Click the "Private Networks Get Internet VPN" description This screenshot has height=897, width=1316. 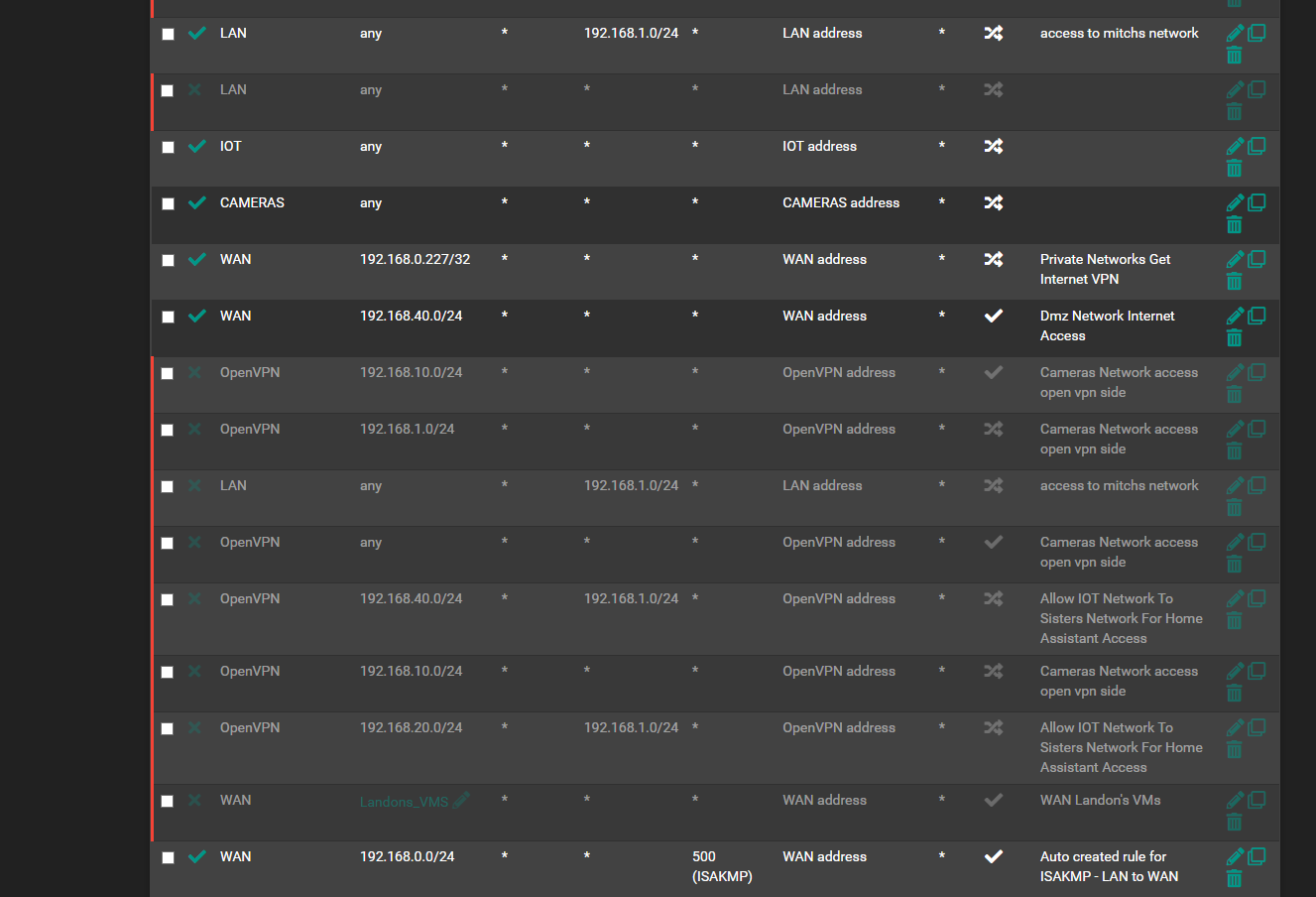pos(1105,269)
